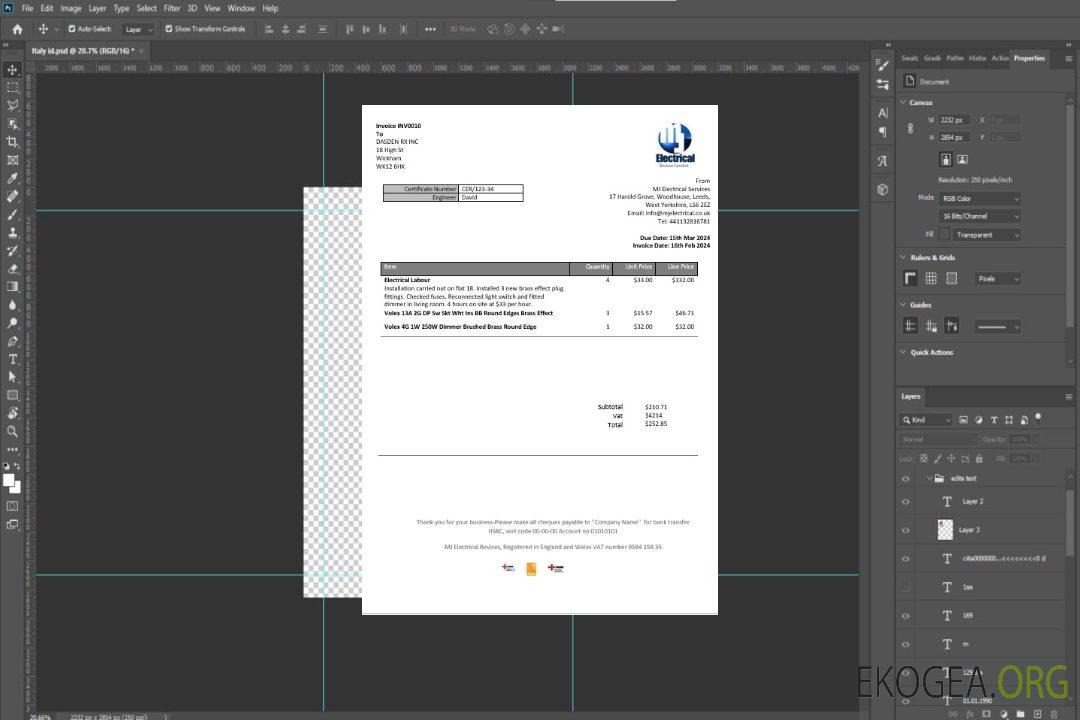Hide Layer 2 using its eye icon
The height and width of the screenshot is (720, 1080).
pos(906,502)
